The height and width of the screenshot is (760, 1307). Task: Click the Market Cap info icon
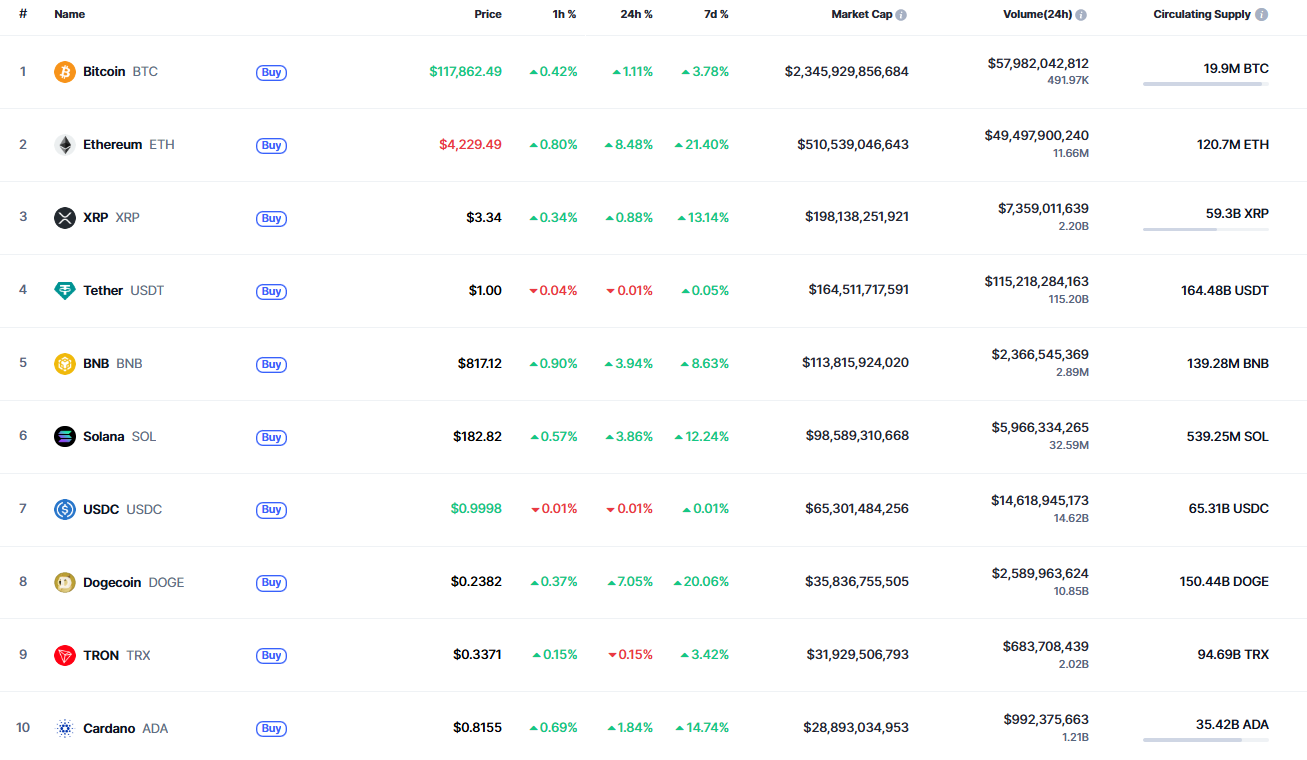coord(901,15)
